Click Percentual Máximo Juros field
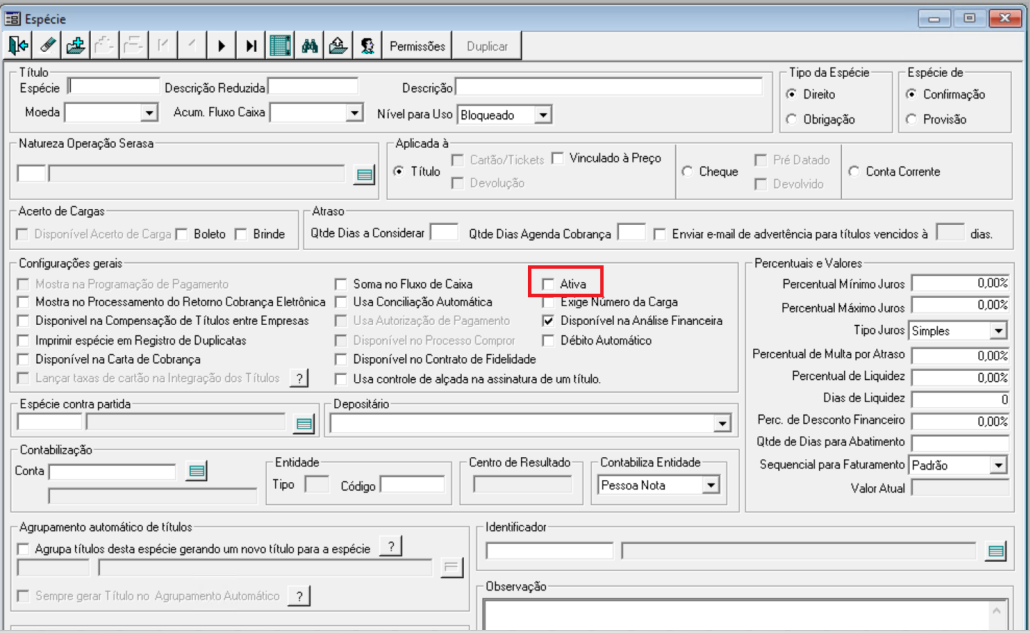 pyautogui.click(x=960, y=306)
